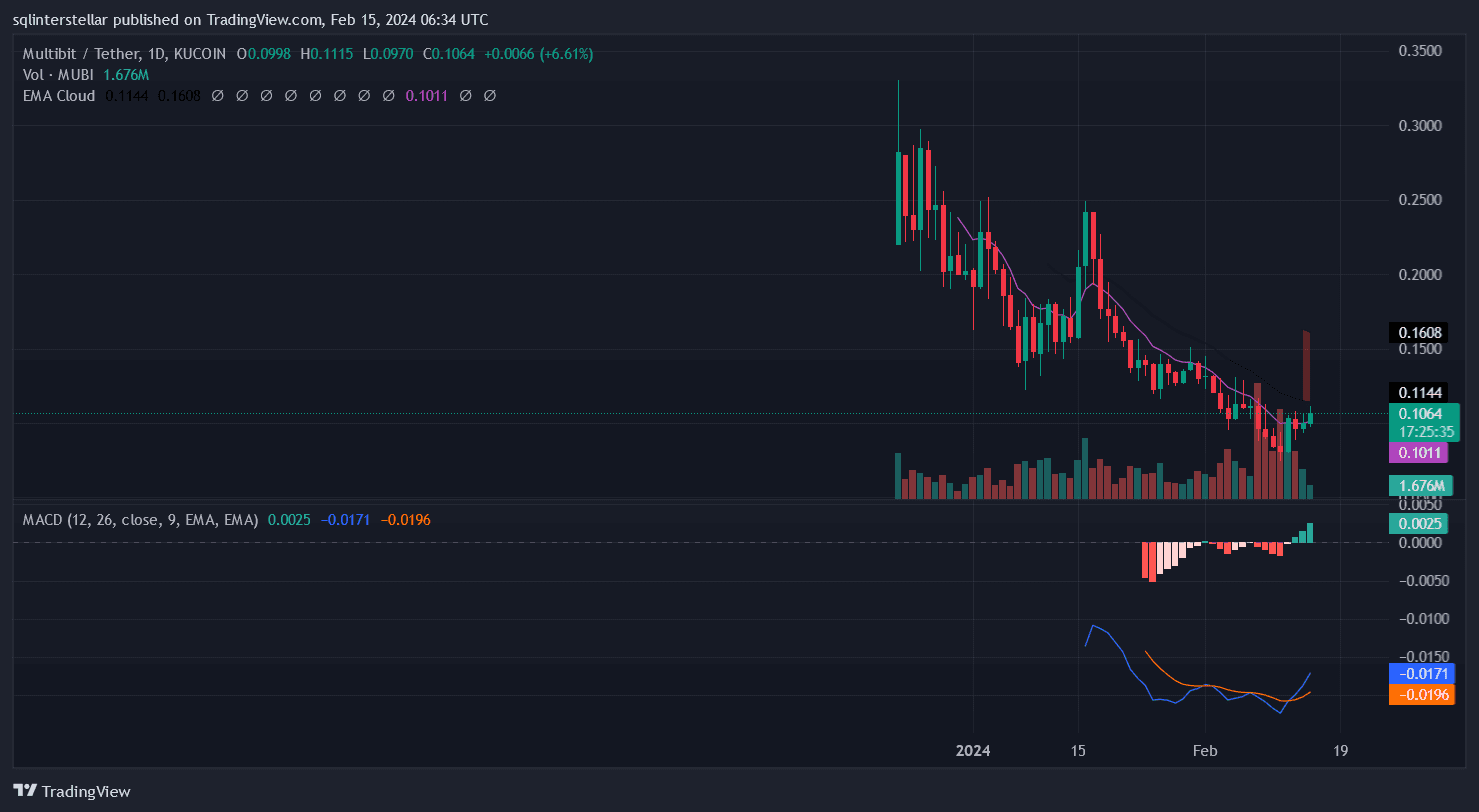Click the TradingView logo icon

24,791
